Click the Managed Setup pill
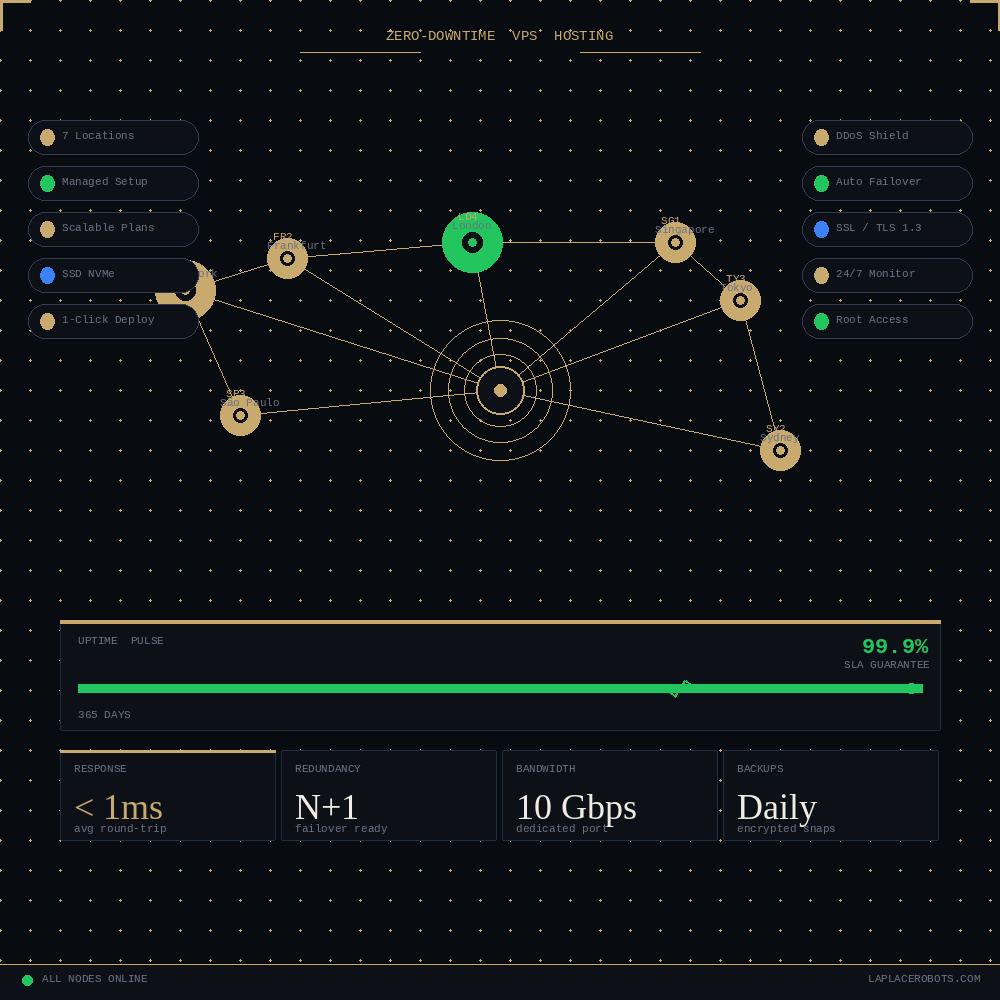Viewport: 1000px width, 1000px height. [x=113, y=183]
